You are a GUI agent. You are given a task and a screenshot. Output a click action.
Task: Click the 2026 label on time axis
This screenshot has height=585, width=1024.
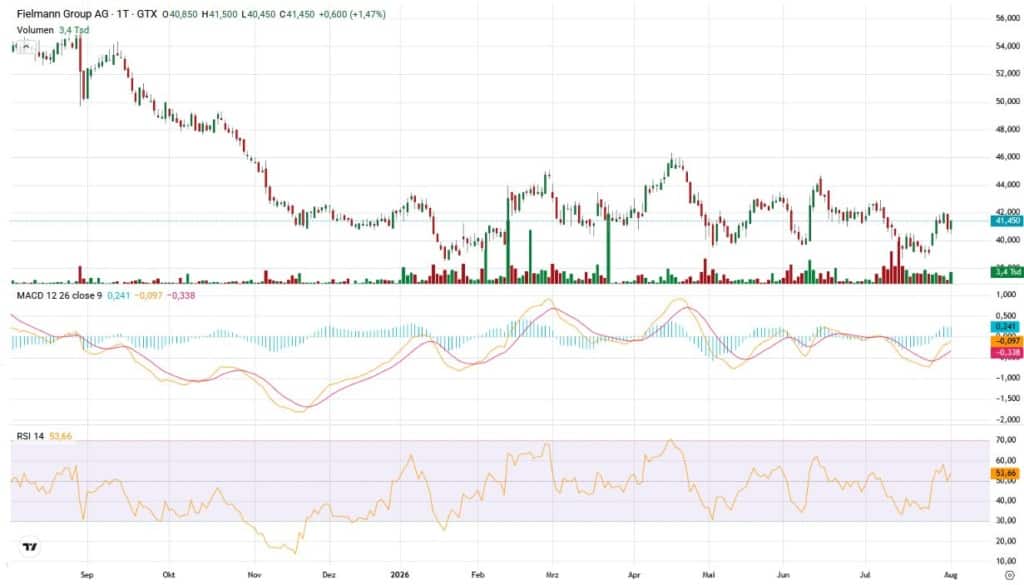tap(399, 575)
